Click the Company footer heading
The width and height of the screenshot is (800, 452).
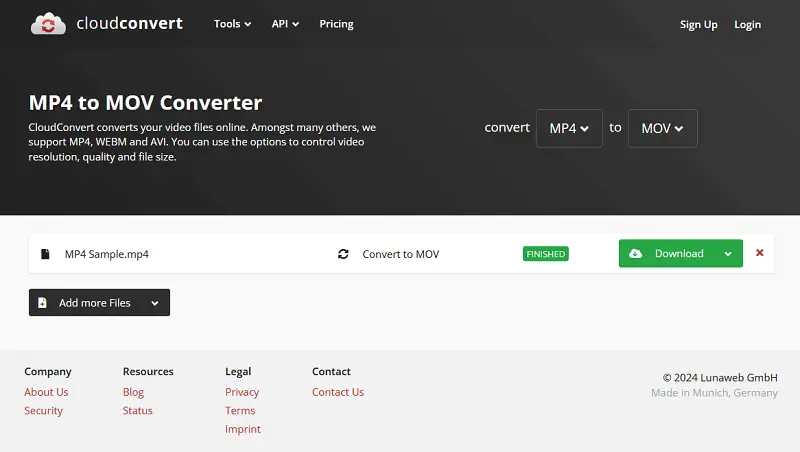48,371
